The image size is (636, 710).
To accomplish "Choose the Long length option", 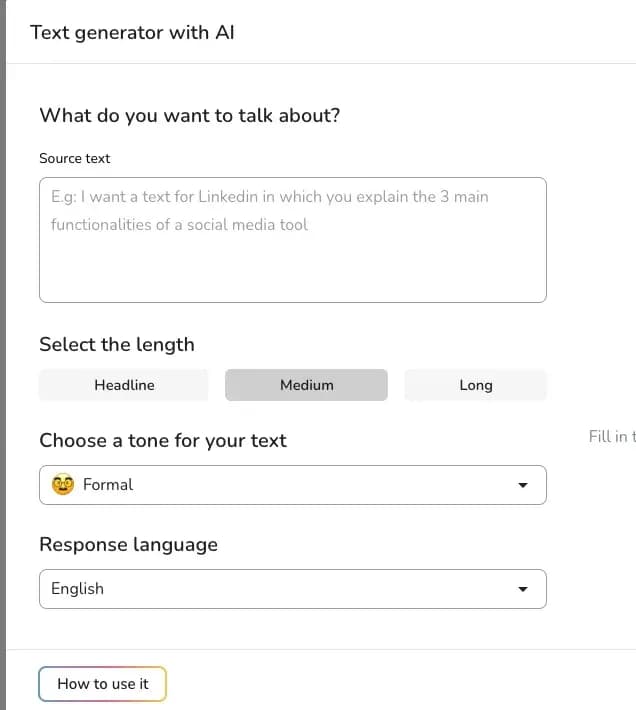I will tap(475, 385).
